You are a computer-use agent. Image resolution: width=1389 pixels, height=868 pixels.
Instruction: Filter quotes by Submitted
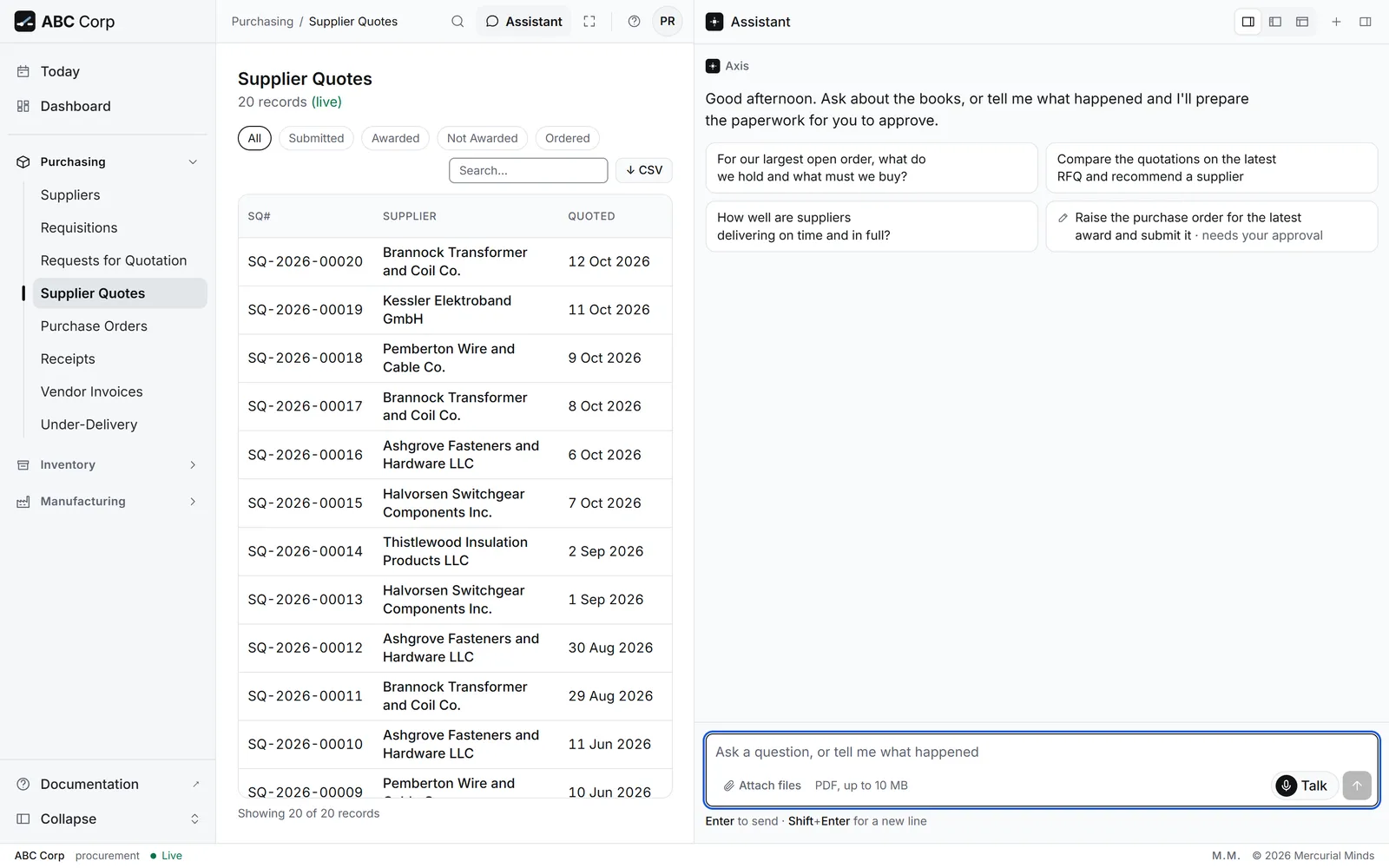point(316,138)
